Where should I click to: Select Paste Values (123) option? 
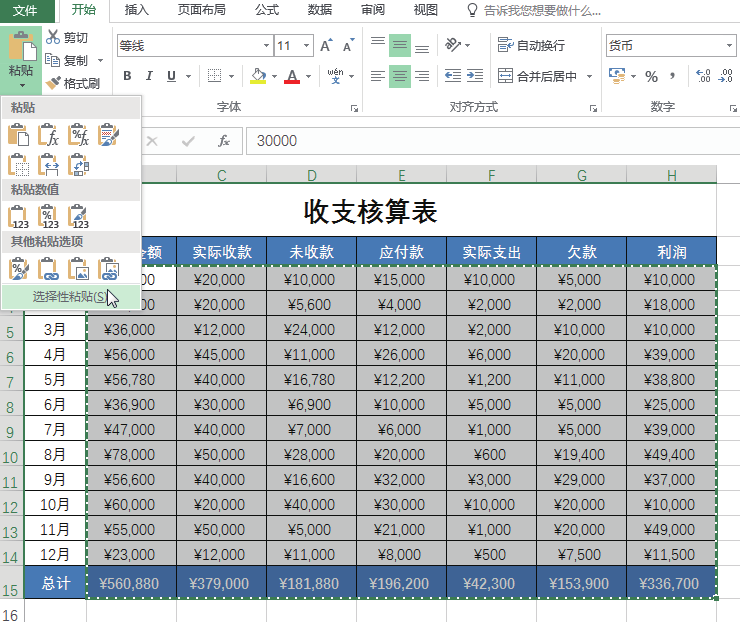click(19, 215)
